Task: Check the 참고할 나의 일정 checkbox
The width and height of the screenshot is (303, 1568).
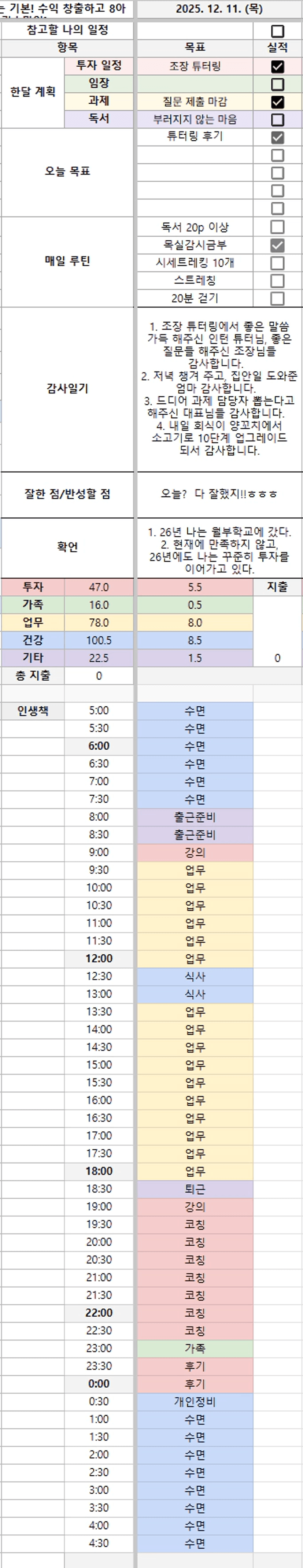Action: (x=277, y=31)
